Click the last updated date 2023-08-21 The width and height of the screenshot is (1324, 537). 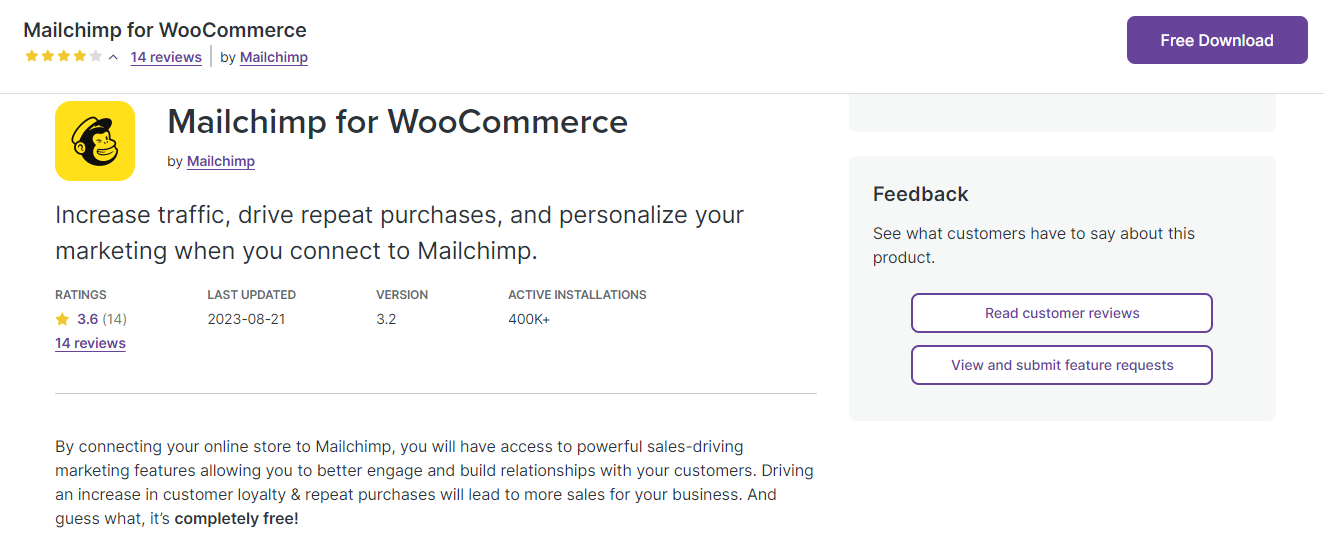pyautogui.click(x=246, y=320)
